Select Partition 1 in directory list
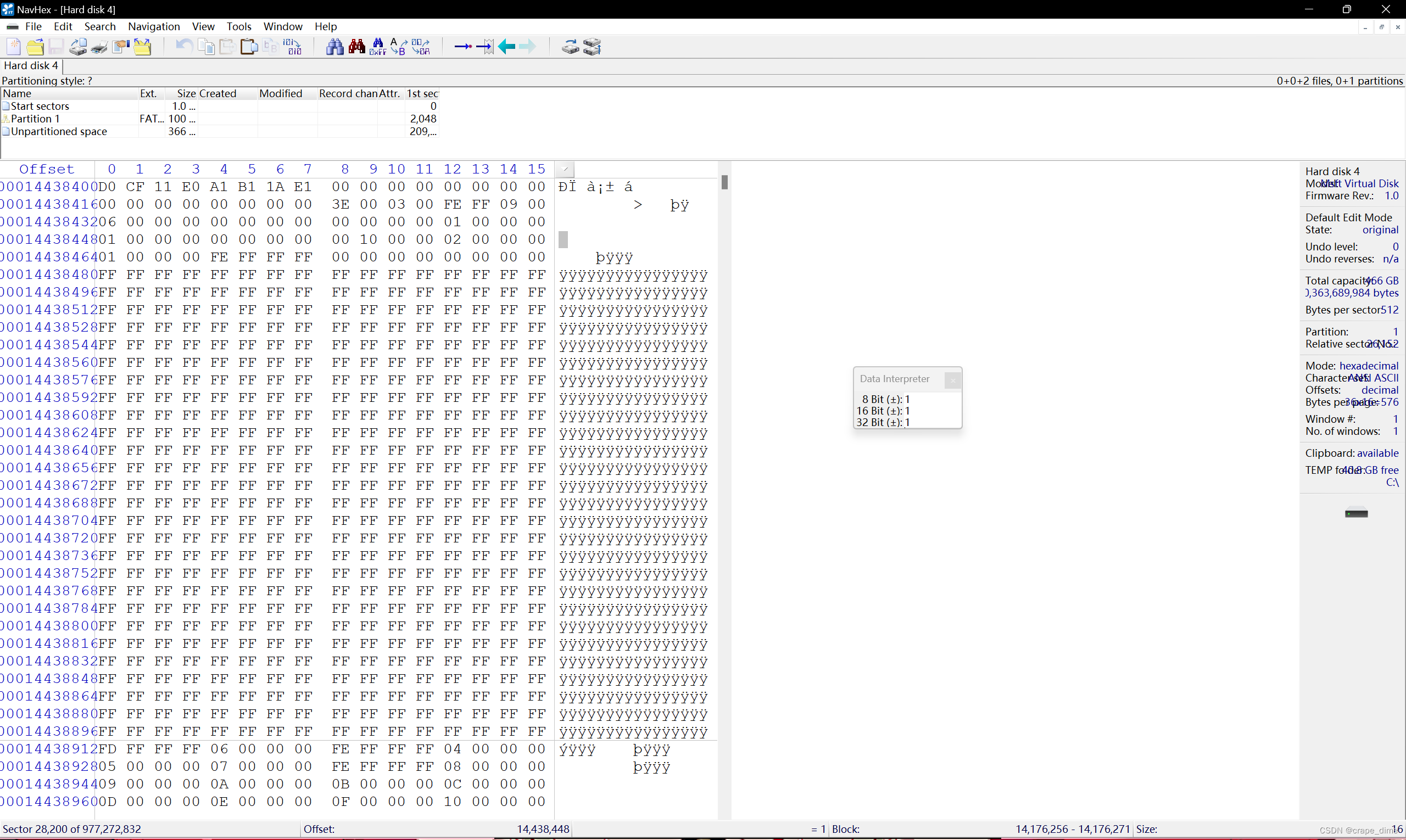Screen dimensions: 1406x840 point(35,118)
